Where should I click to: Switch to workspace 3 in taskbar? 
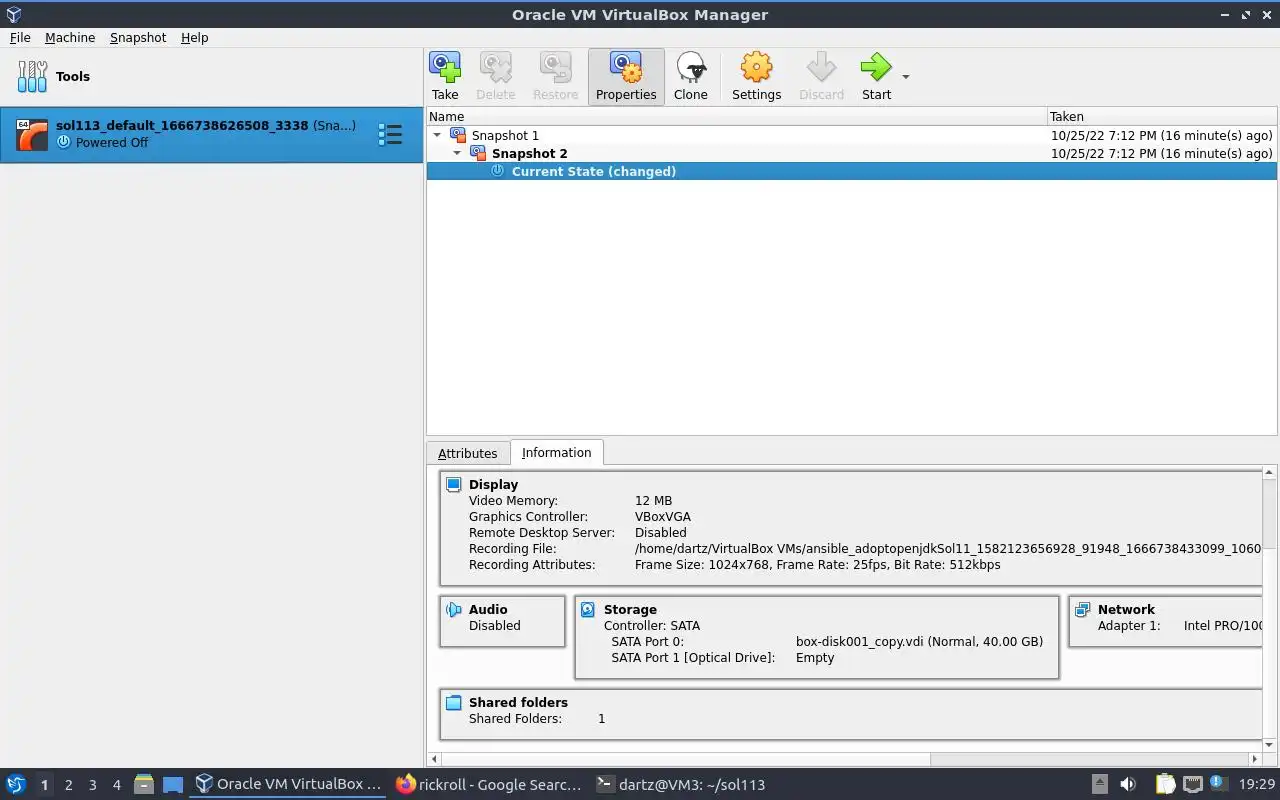tap(92, 785)
